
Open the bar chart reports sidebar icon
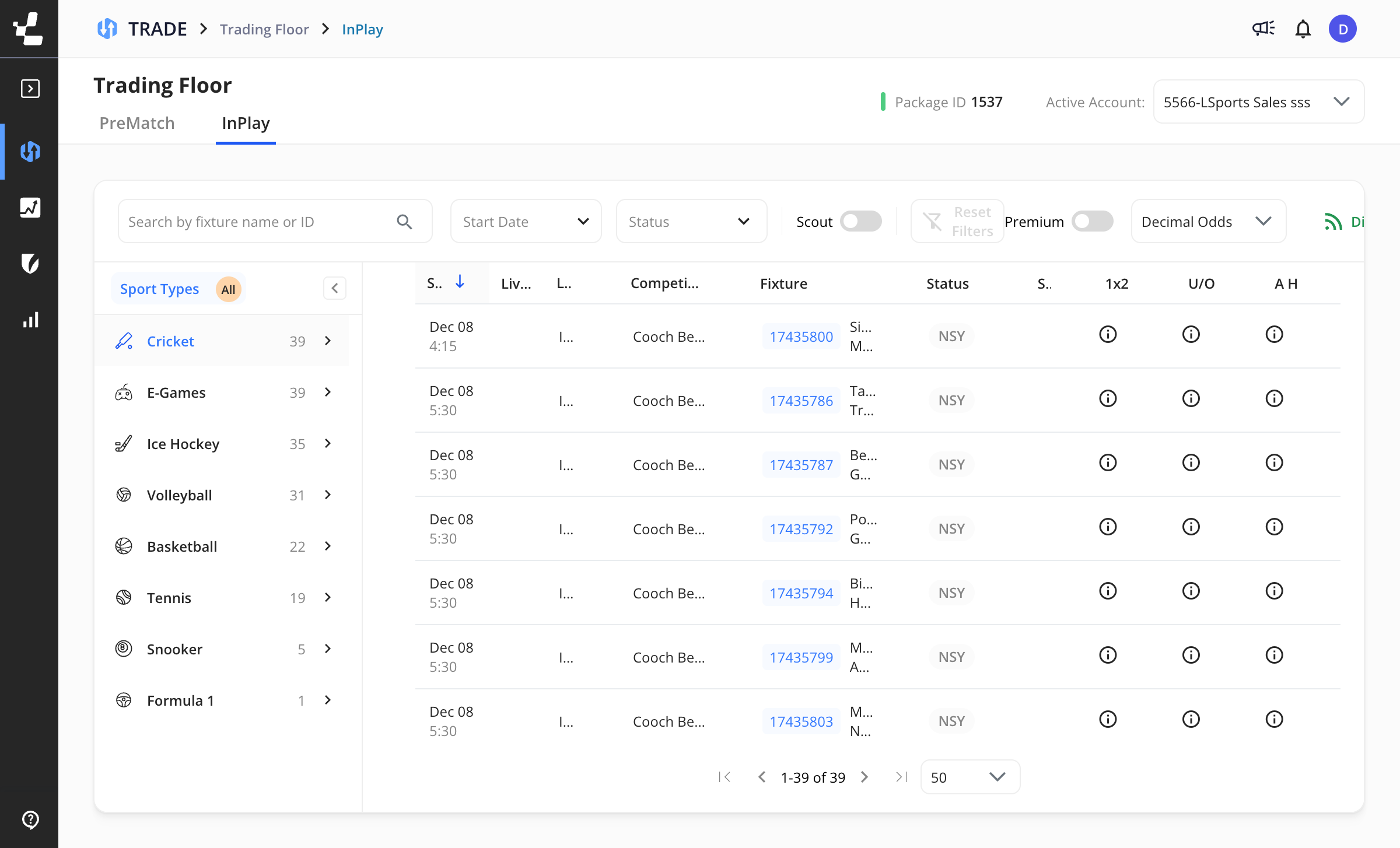click(x=30, y=320)
